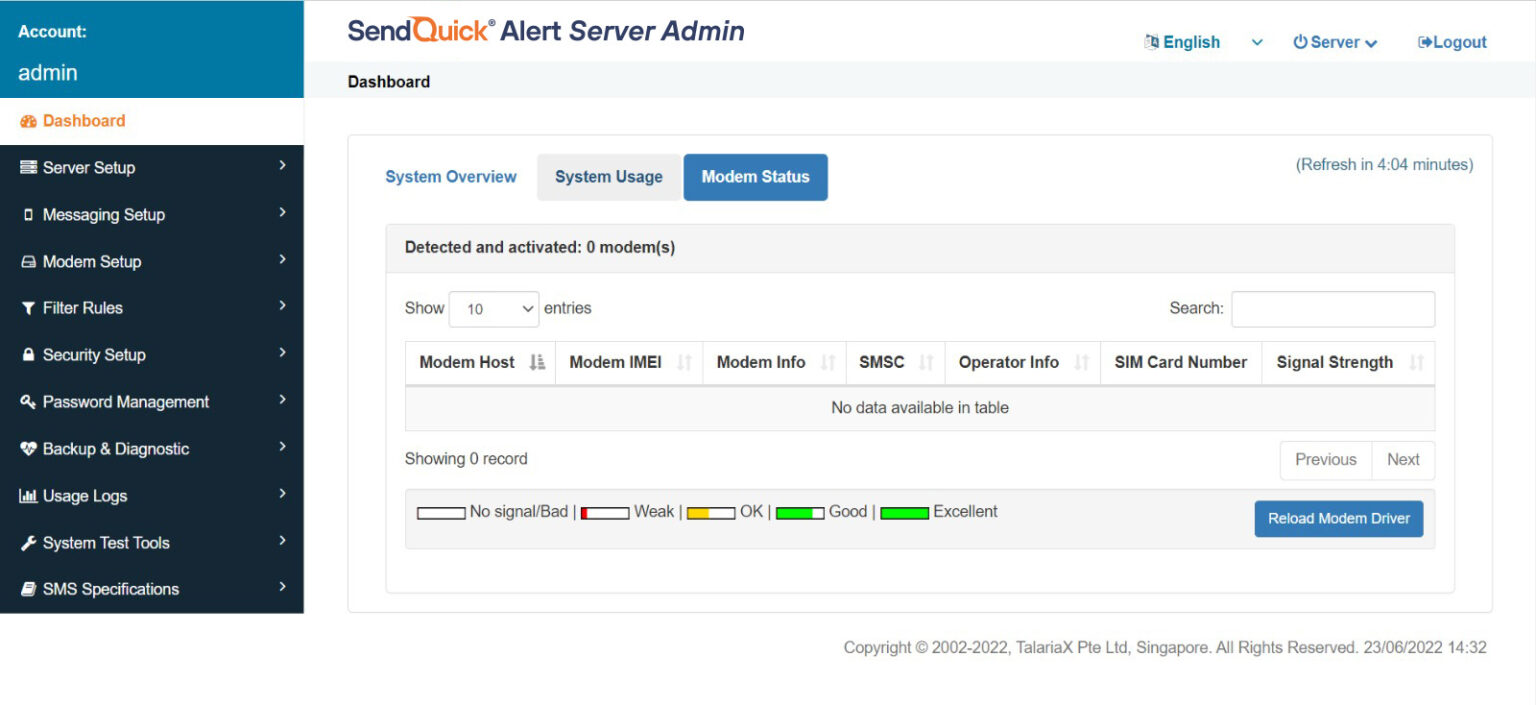This screenshot has width=1536, height=705.
Task: Click the admin account name
Action: [48, 73]
